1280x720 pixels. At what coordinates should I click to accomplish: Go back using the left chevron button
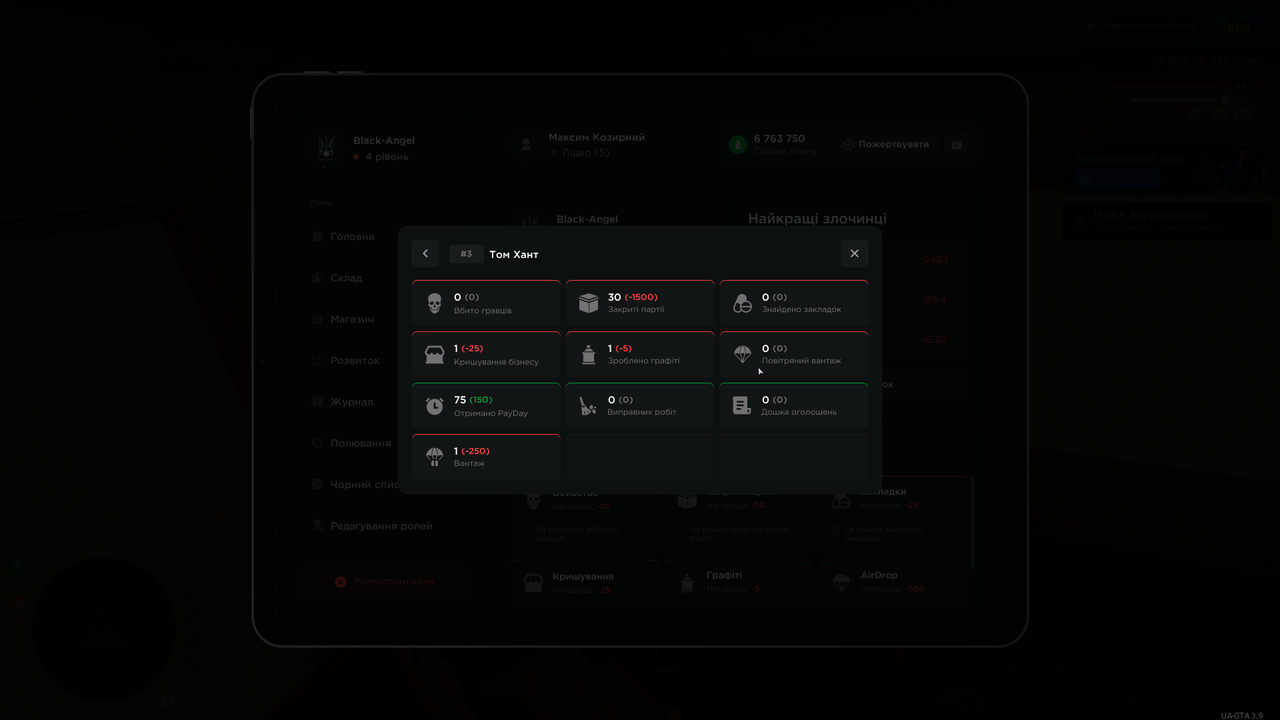point(425,254)
